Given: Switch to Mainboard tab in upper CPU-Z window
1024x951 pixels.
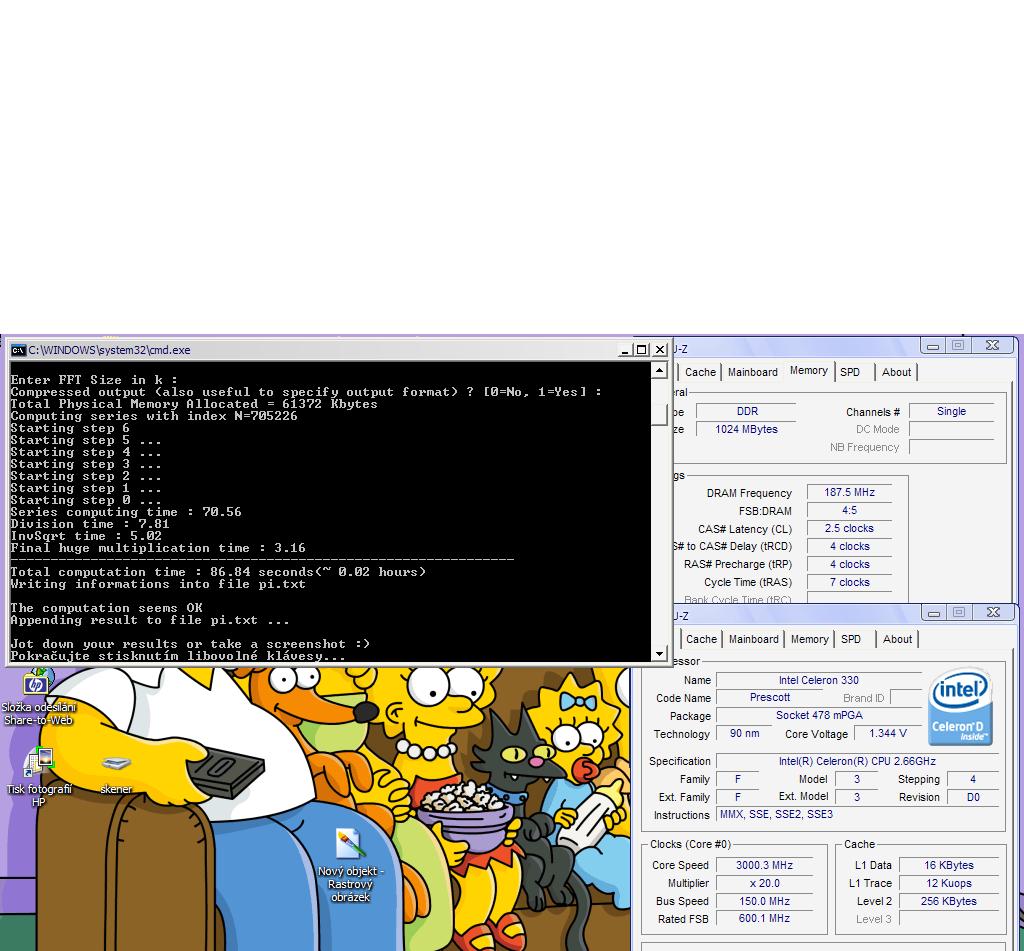Looking at the screenshot, I should [x=752, y=372].
